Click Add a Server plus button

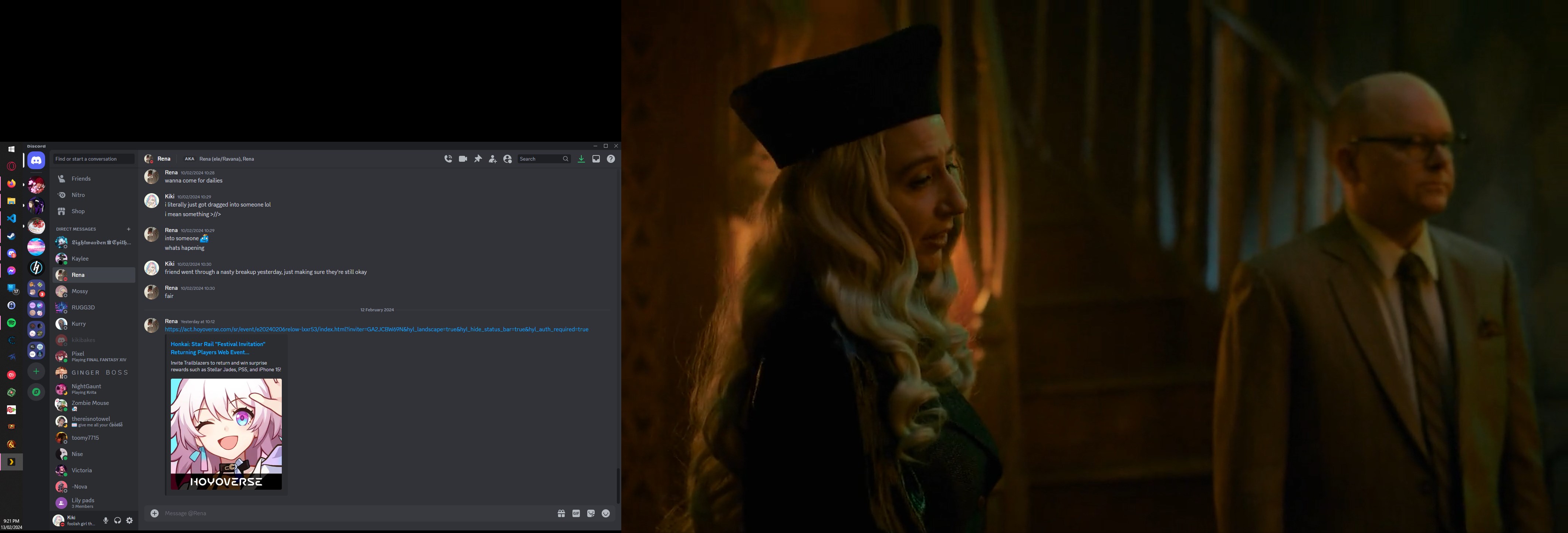(x=36, y=371)
